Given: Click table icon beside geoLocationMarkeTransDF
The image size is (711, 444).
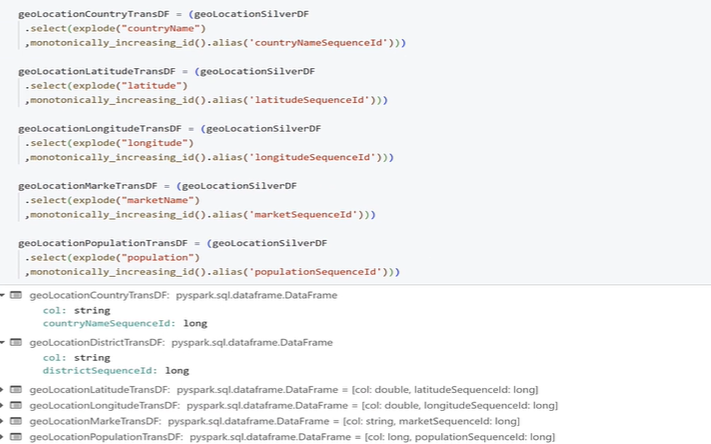Looking at the screenshot, I should (16, 421).
